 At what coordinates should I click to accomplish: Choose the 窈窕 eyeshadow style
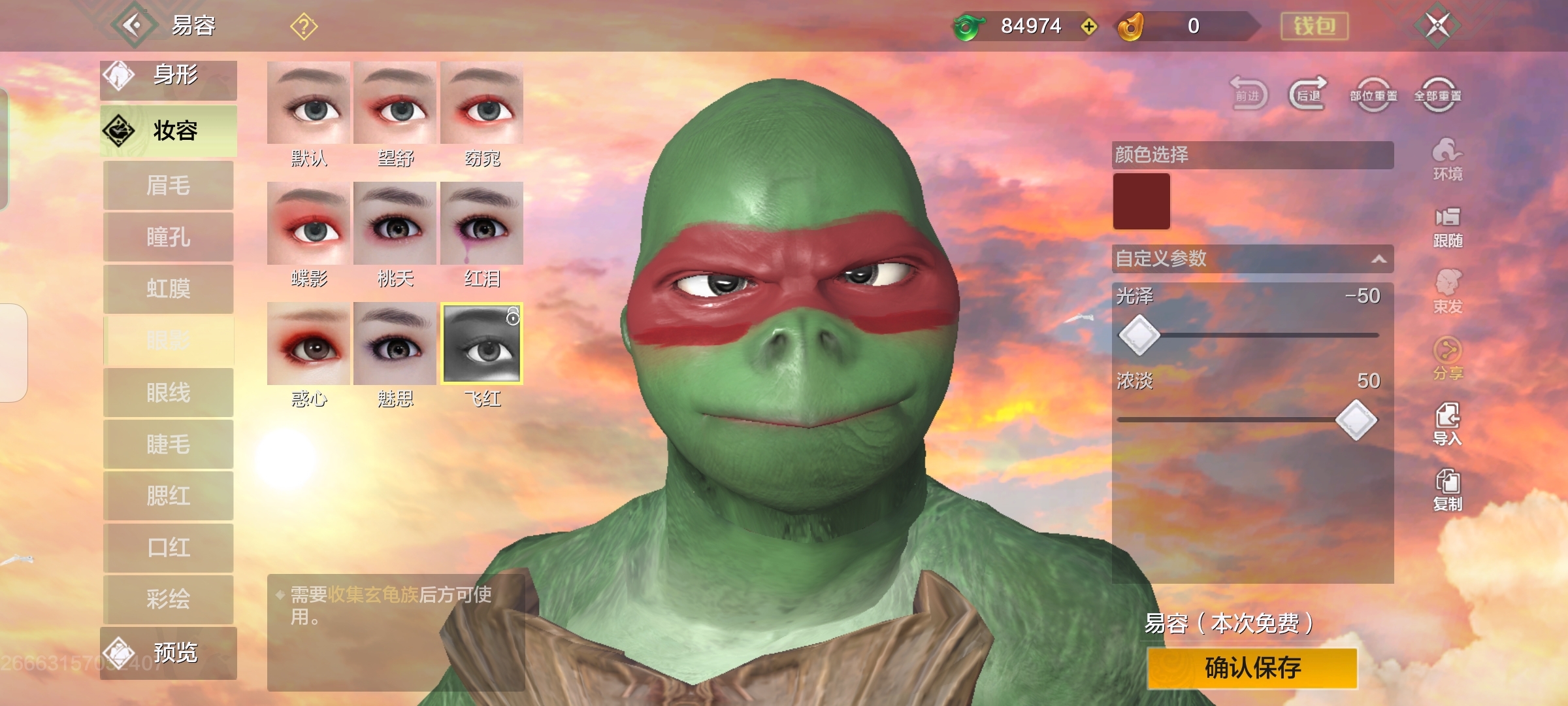pos(482,103)
